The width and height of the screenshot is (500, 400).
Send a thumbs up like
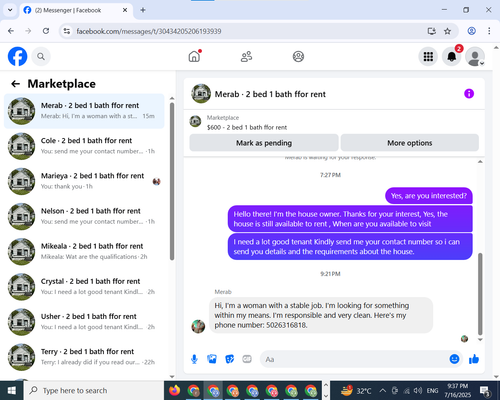(x=474, y=359)
